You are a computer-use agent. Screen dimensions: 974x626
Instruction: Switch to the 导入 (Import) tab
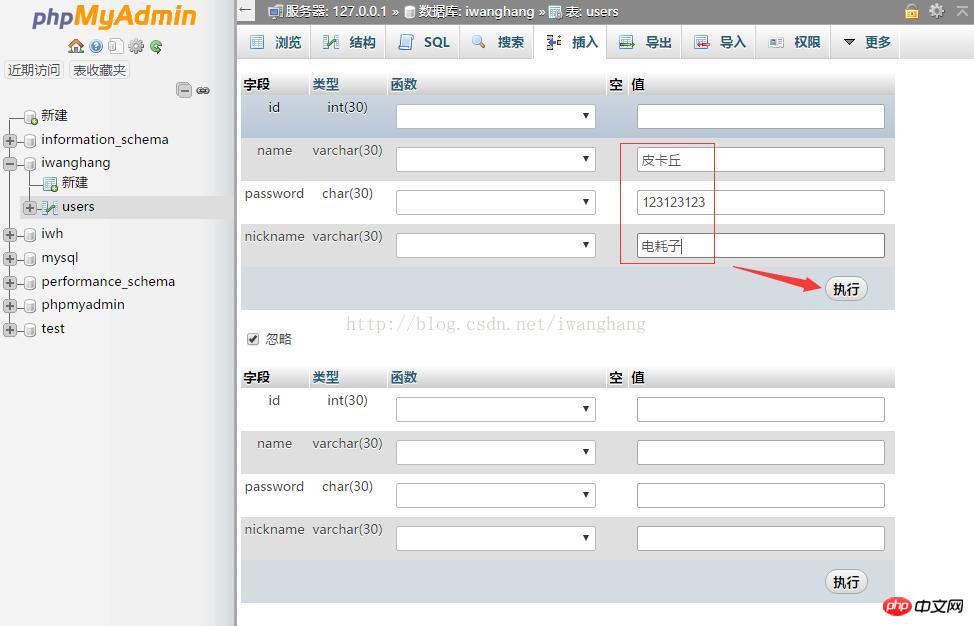tap(719, 42)
